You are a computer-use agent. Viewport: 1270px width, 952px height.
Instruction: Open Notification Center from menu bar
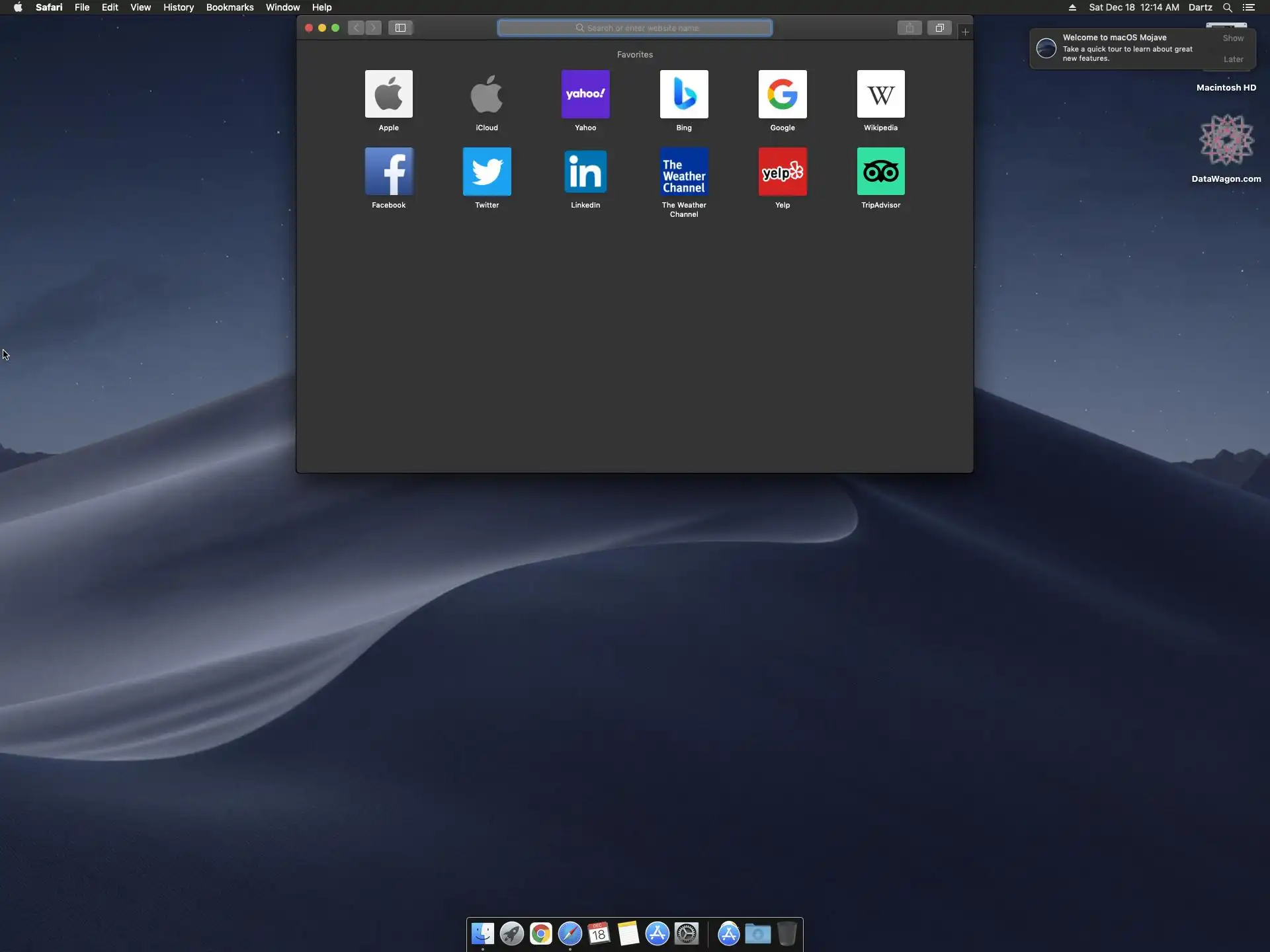1249,7
